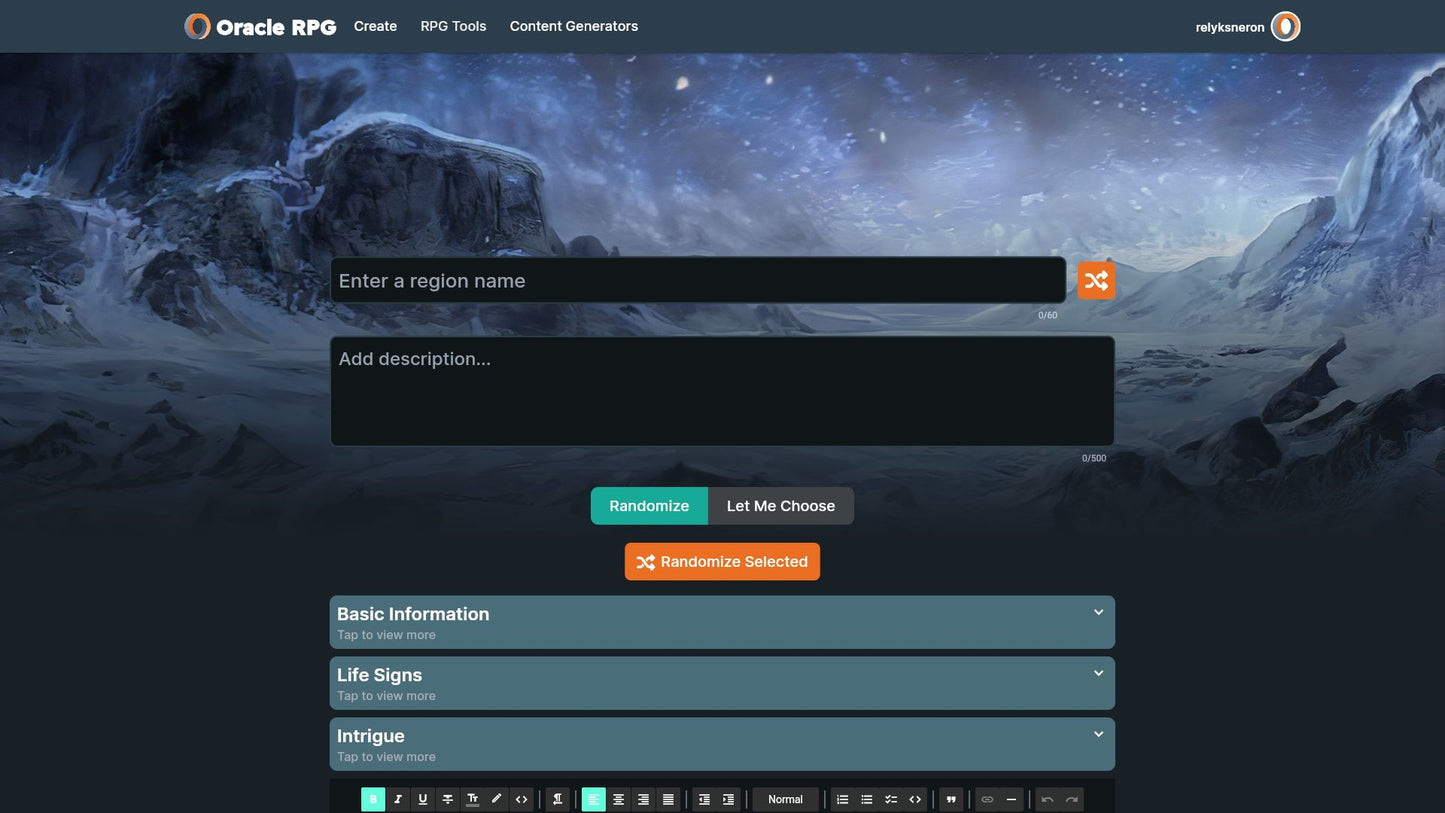1445x813 pixels.
Task: Toggle bold formatting off
Action: point(372,799)
